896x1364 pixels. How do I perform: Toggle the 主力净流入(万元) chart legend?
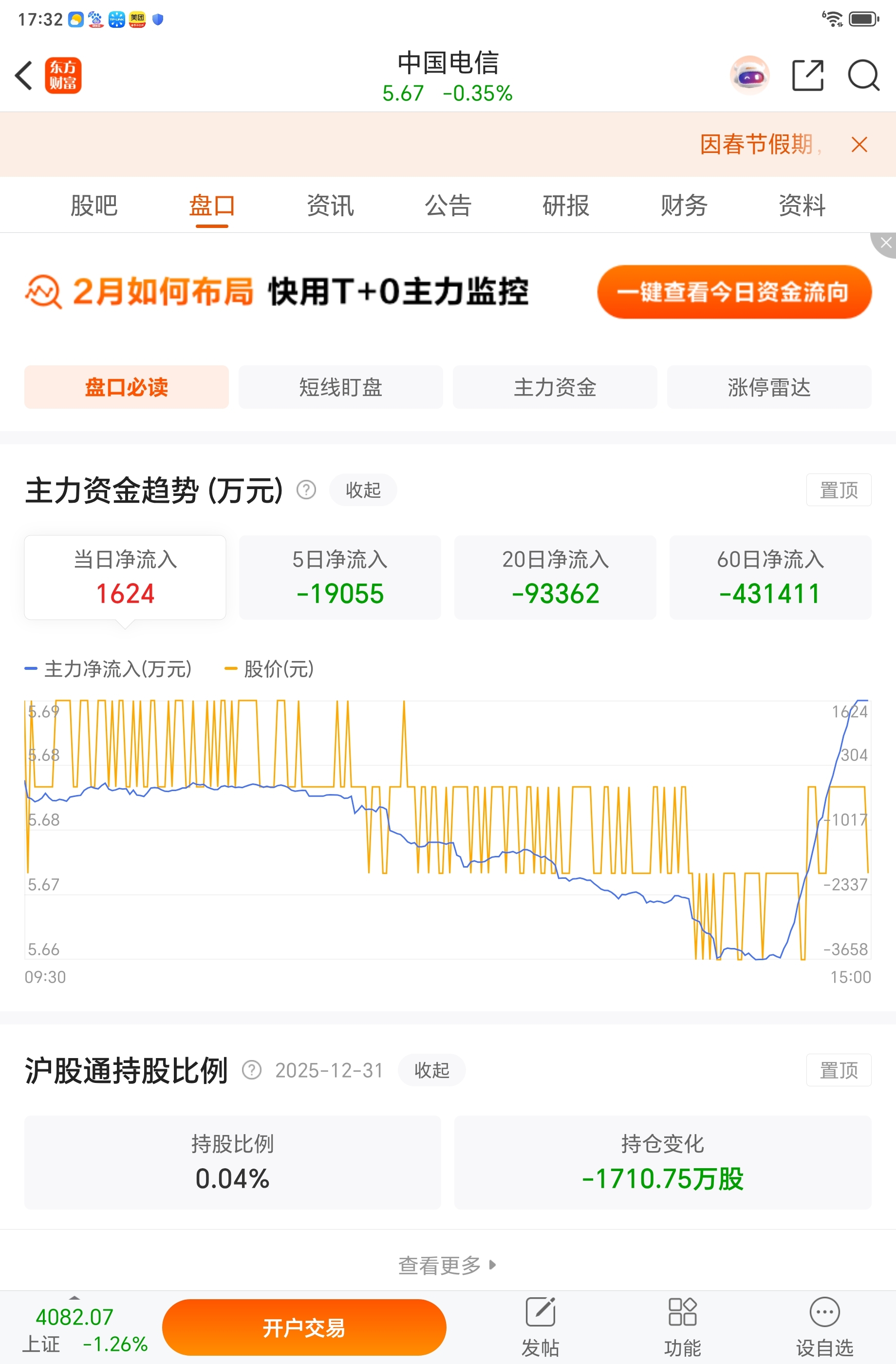coord(108,669)
